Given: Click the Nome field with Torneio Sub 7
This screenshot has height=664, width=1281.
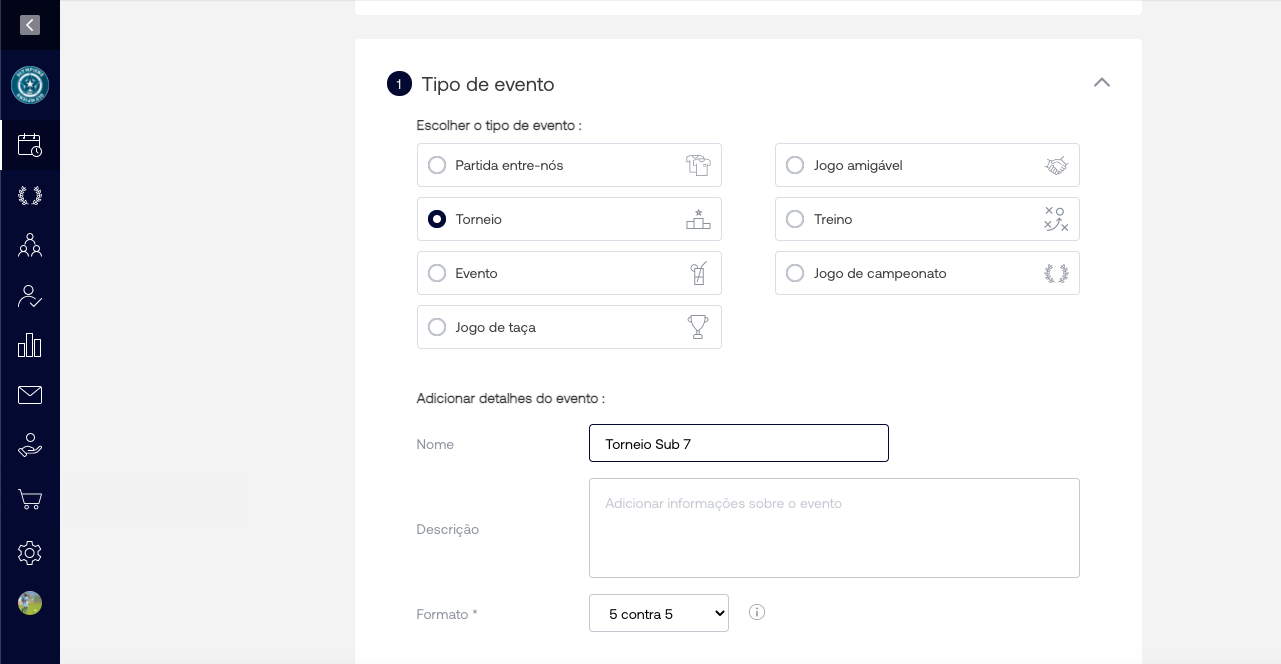Looking at the screenshot, I should pyautogui.click(x=738, y=444).
